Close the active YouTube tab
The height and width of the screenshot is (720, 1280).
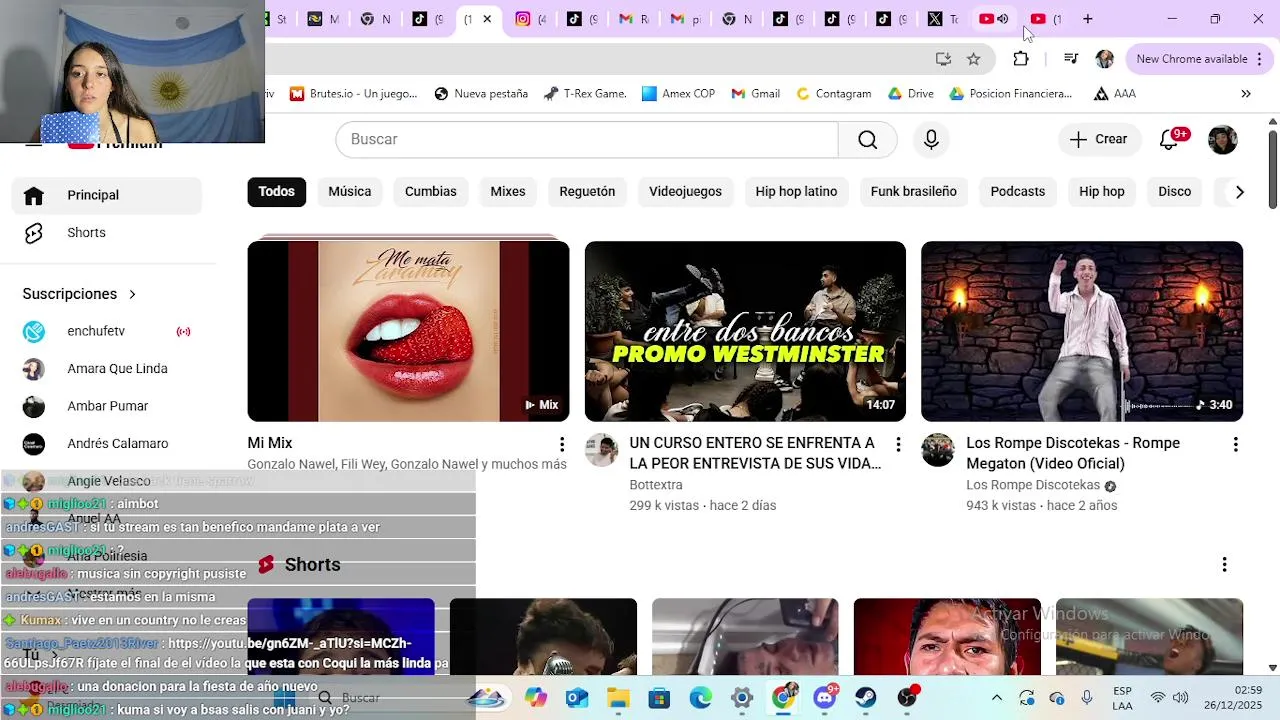pyautogui.click(x=487, y=19)
